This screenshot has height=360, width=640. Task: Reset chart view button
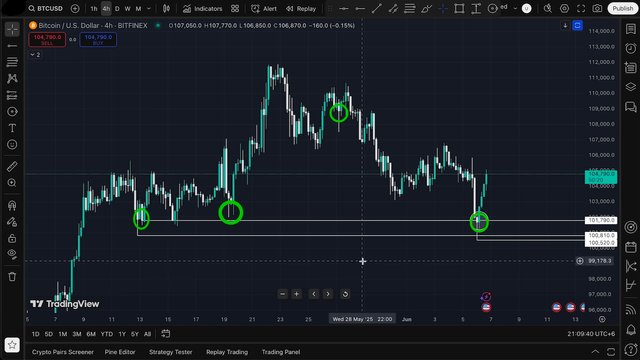click(x=345, y=294)
